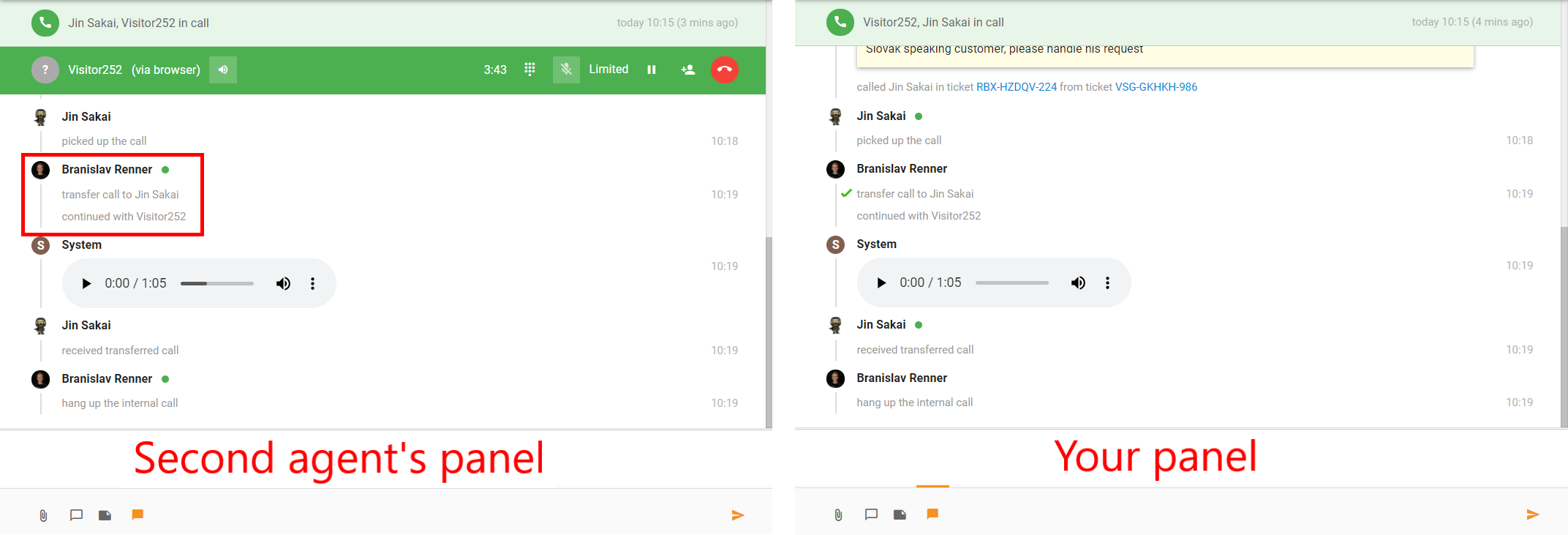Click attachment paperclip in second agent's panel
Screen dimensions: 1568x535
[43, 515]
